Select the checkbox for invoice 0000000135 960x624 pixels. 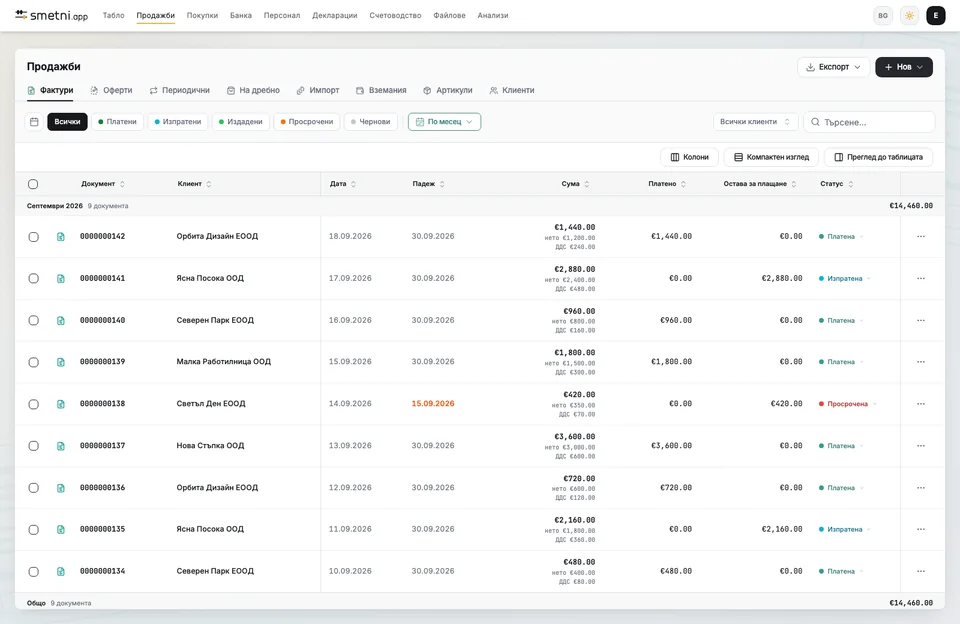point(34,530)
